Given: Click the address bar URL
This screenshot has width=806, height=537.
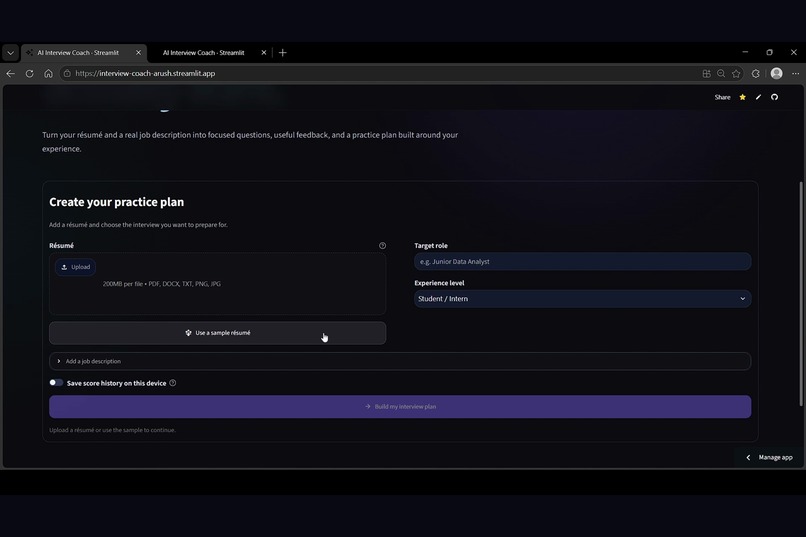Looking at the screenshot, I should coord(145,73).
